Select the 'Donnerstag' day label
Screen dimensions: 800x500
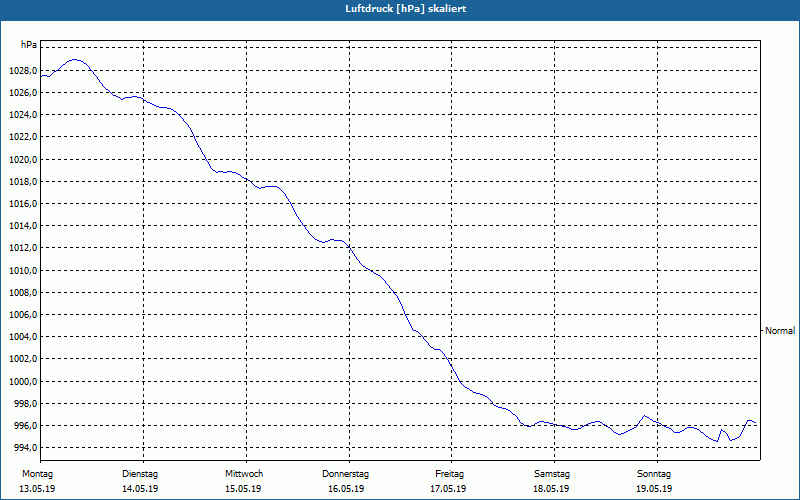click(345, 474)
